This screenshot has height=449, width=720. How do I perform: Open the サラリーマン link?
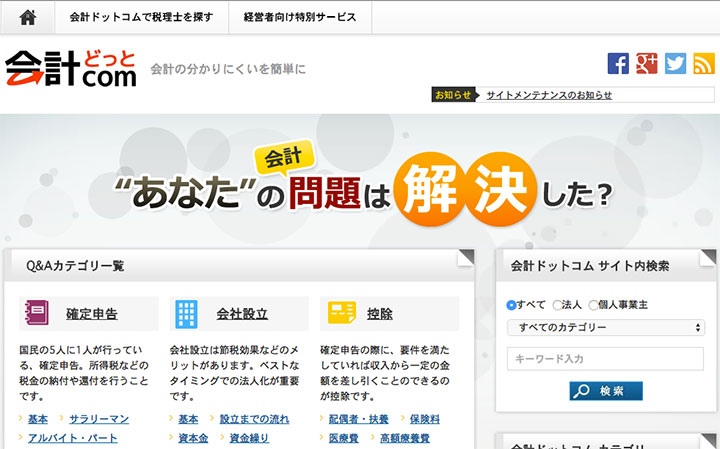pos(99,419)
